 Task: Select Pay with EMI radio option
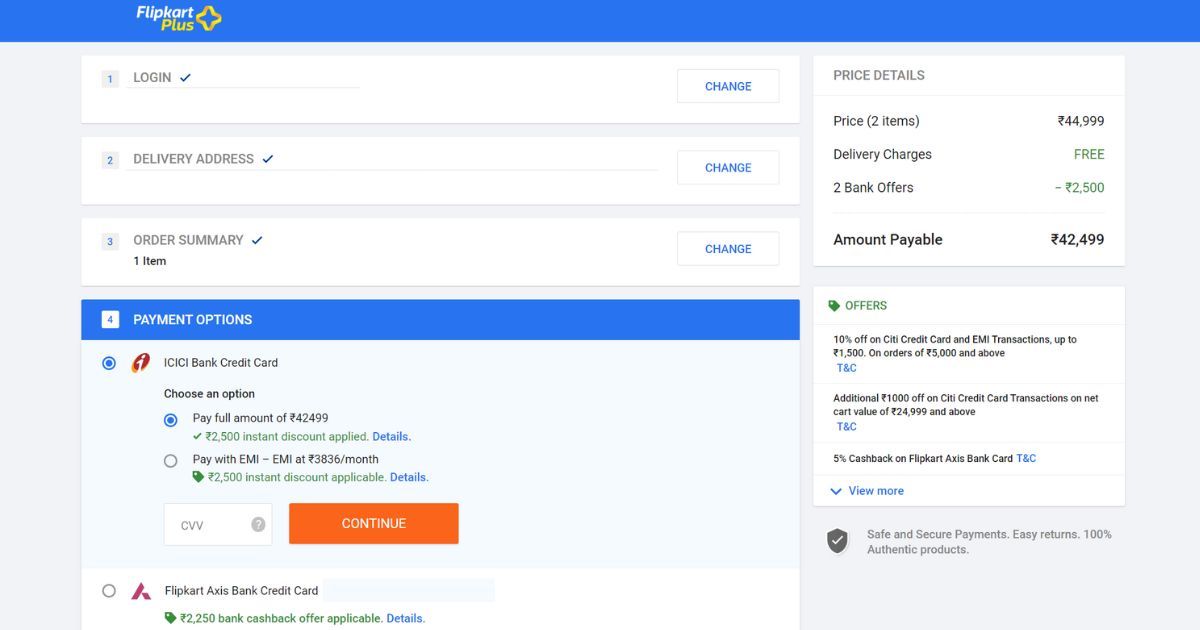171,461
